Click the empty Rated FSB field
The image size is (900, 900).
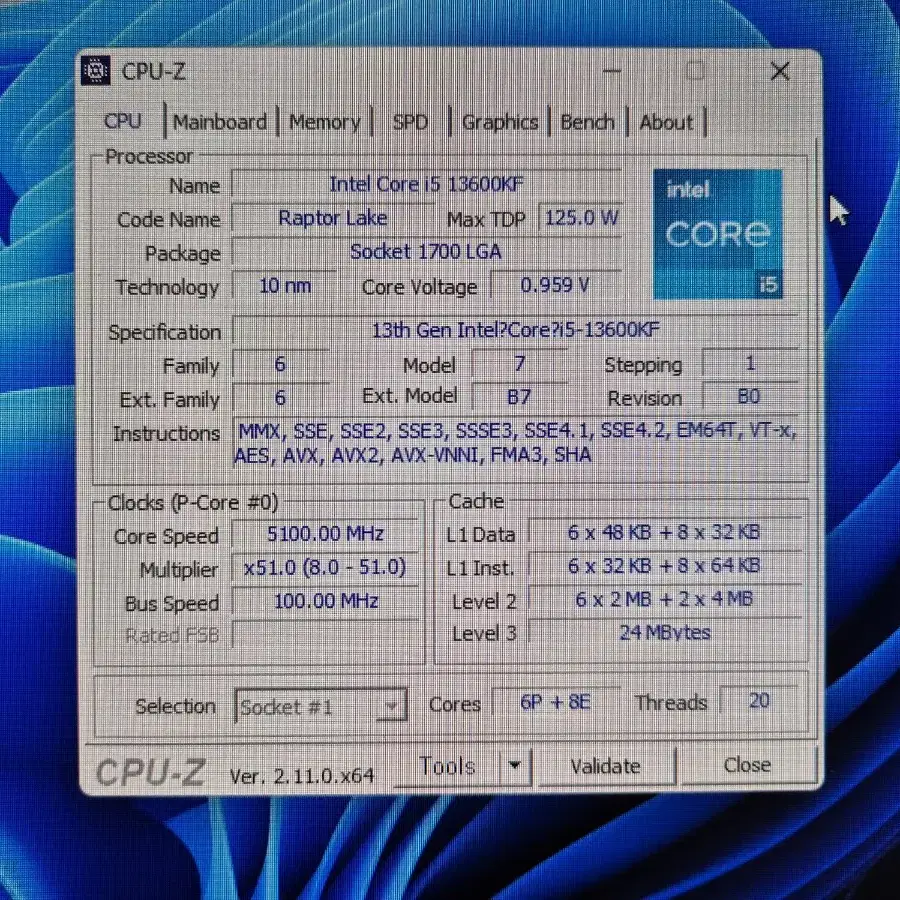coord(325,634)
